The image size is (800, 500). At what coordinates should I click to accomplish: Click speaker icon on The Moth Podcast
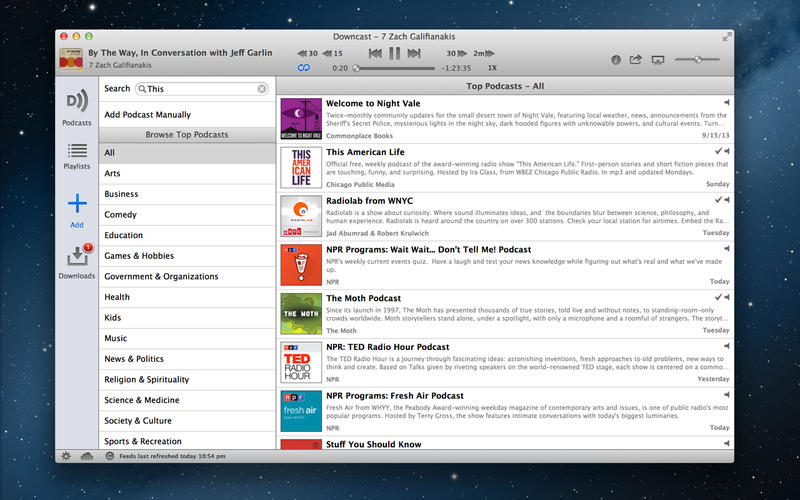(x=727, y=297)
